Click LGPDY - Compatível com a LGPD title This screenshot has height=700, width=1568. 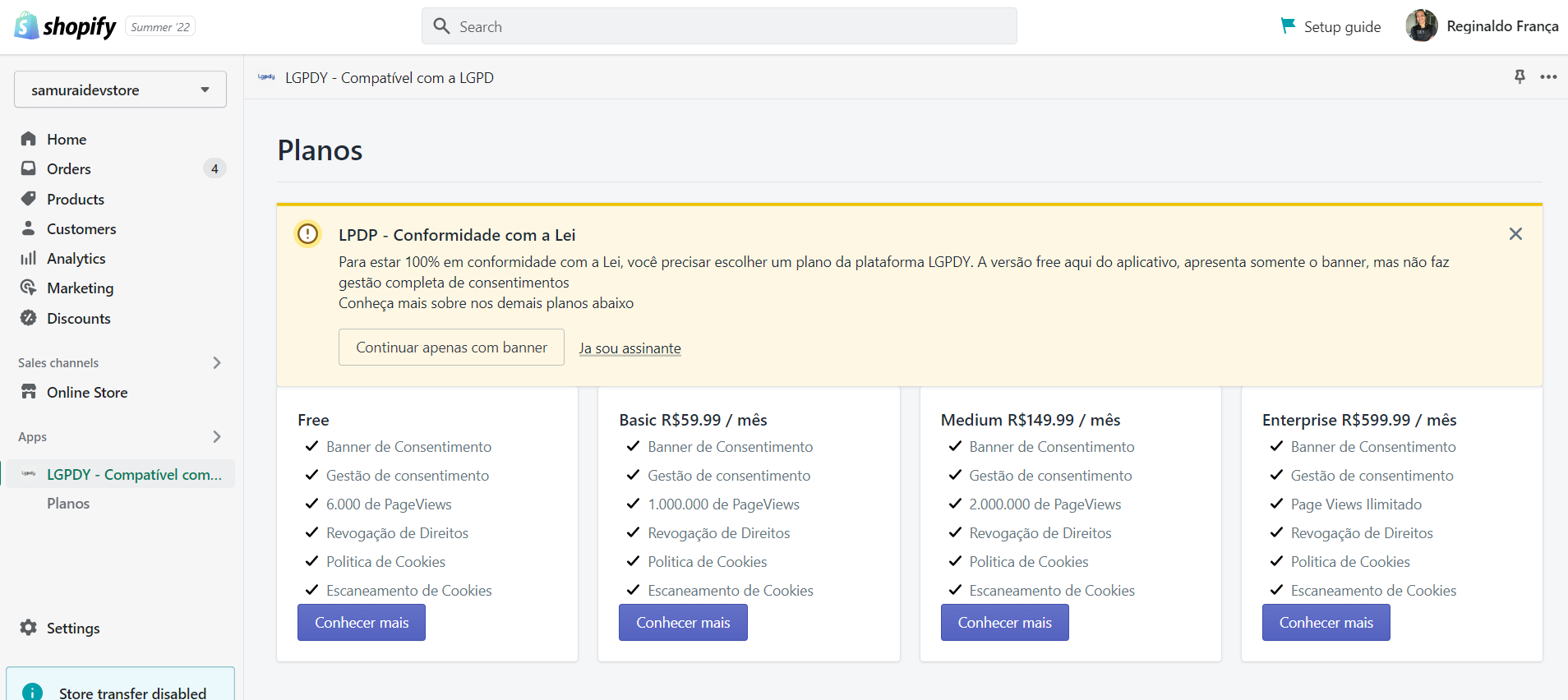(390, 77)
